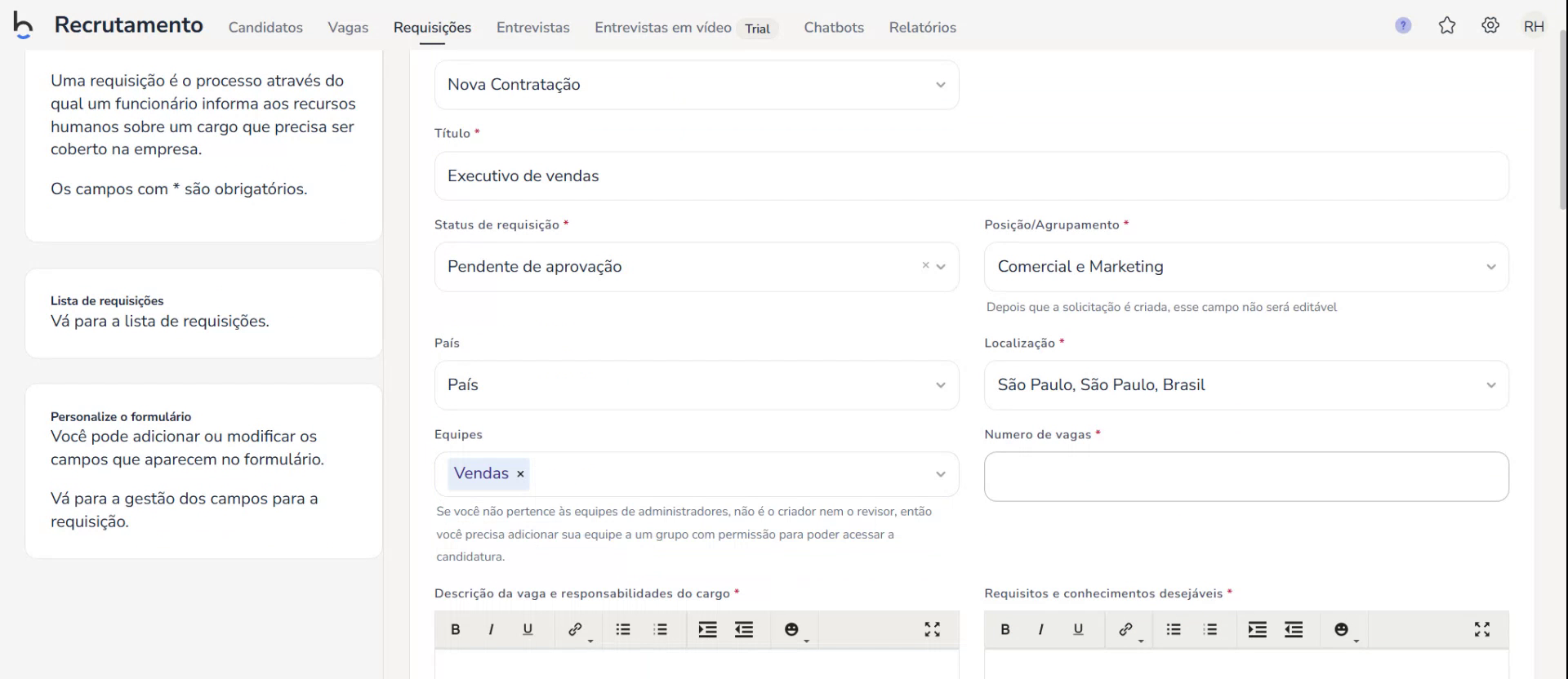
Task: Go to the Entrevistas tab
Action: point(533,27)
